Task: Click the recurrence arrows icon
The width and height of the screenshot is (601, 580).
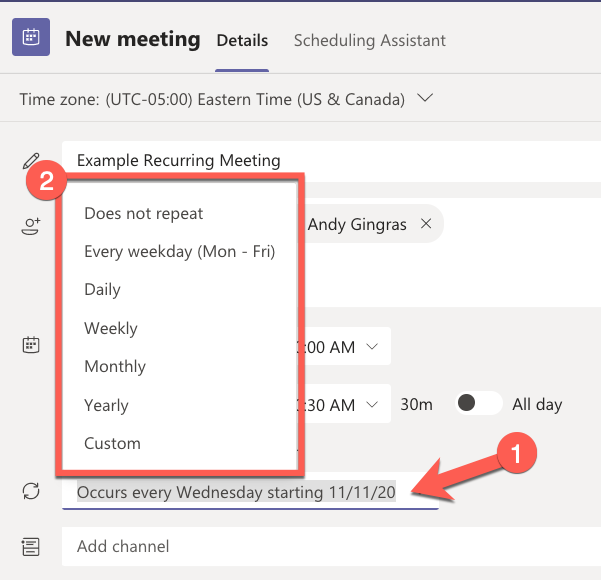Action: click(31, 491)
